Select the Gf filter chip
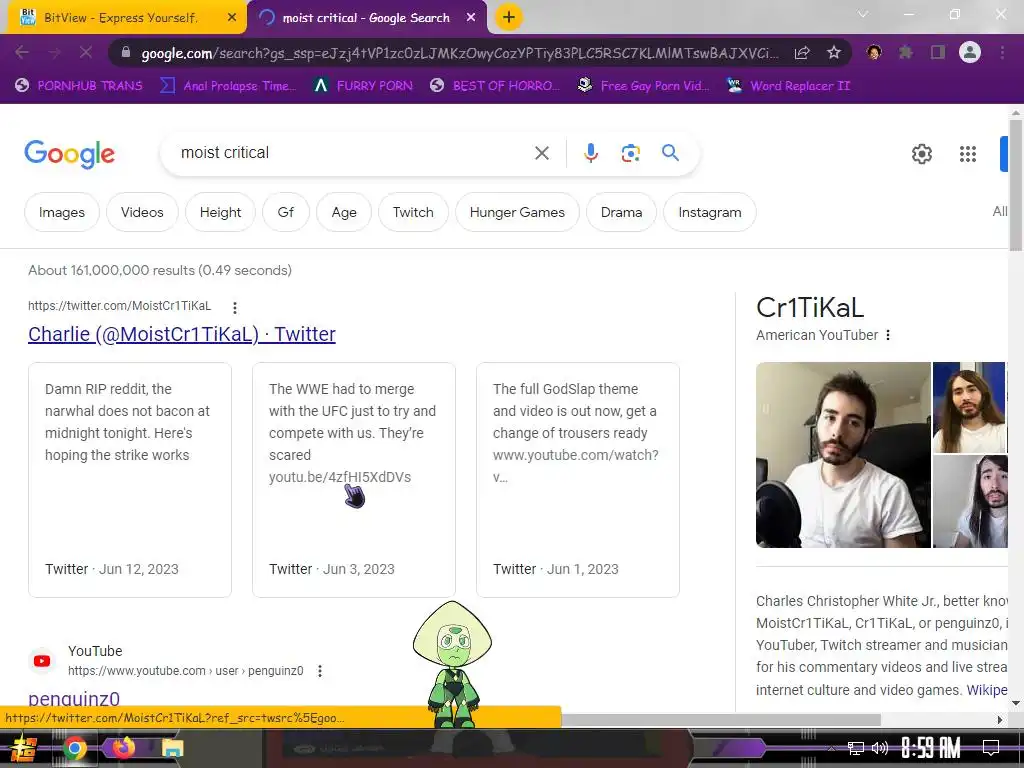Screen dimensions: 1024x768 285,212
